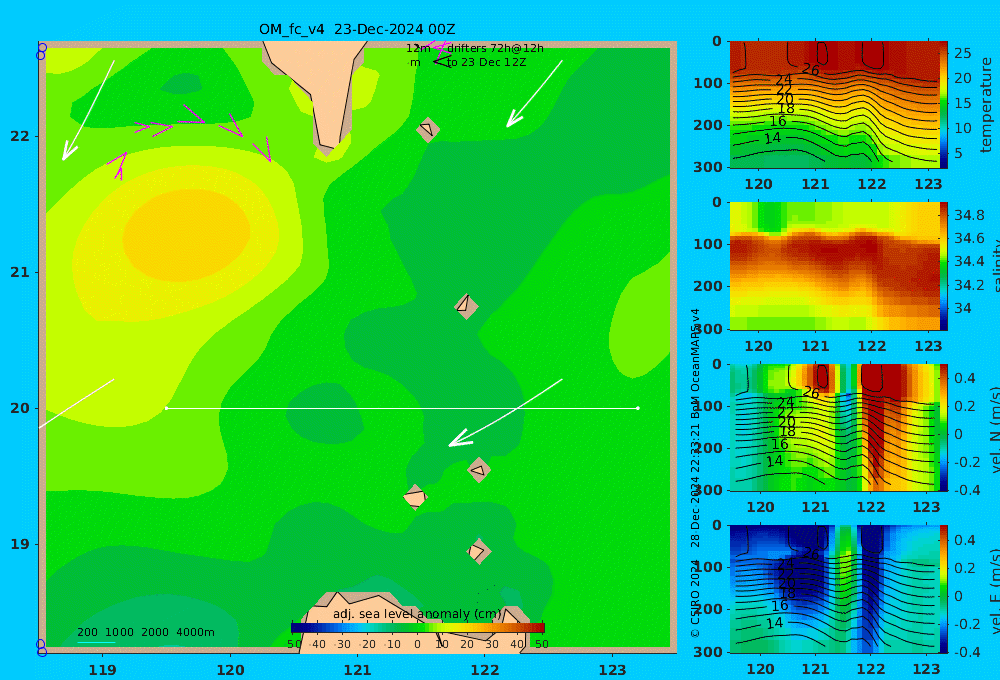1000x680 pixels.
Task: Click latitude label '20' on the map axis
Action: point(20,408)
